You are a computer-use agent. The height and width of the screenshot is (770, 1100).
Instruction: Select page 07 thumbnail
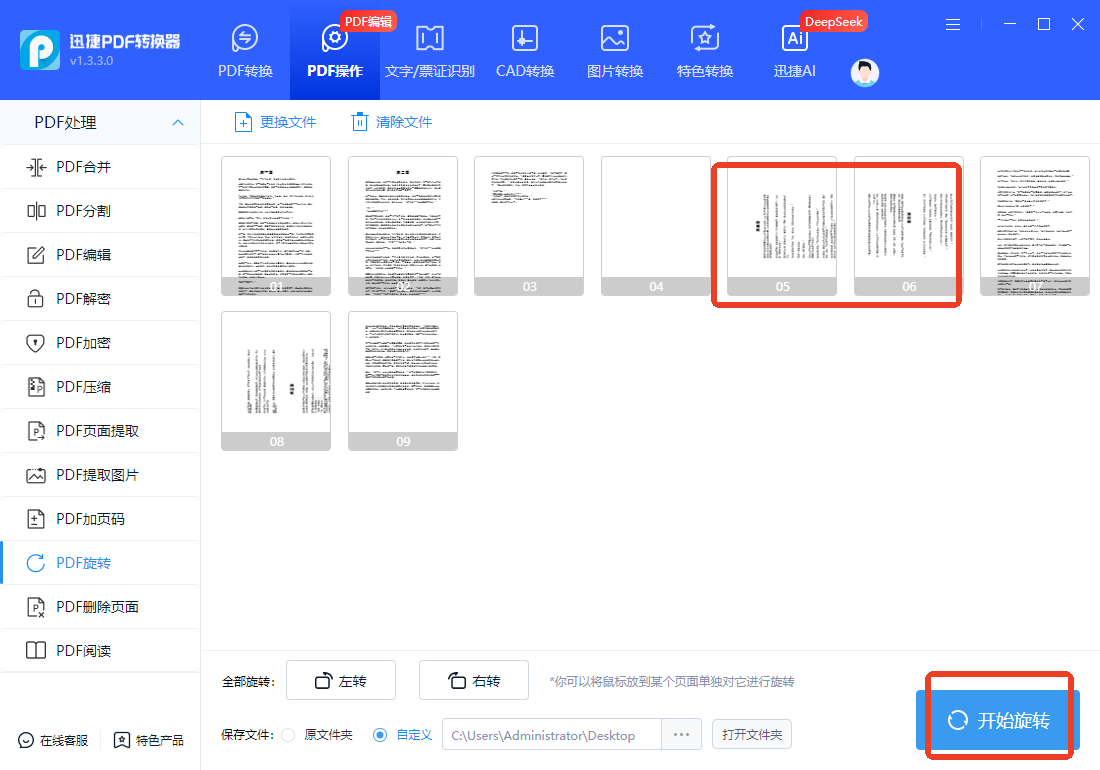(1035, 226)
